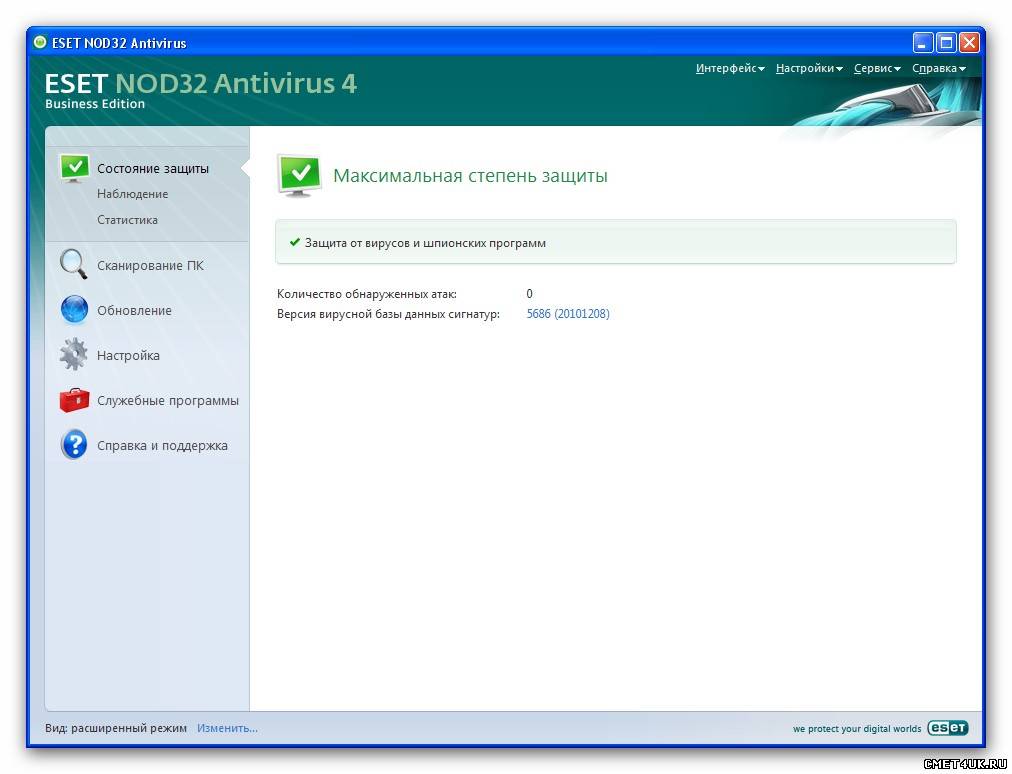
Task: Open the Настройки dropdown menu
Action: coord(809,68)
